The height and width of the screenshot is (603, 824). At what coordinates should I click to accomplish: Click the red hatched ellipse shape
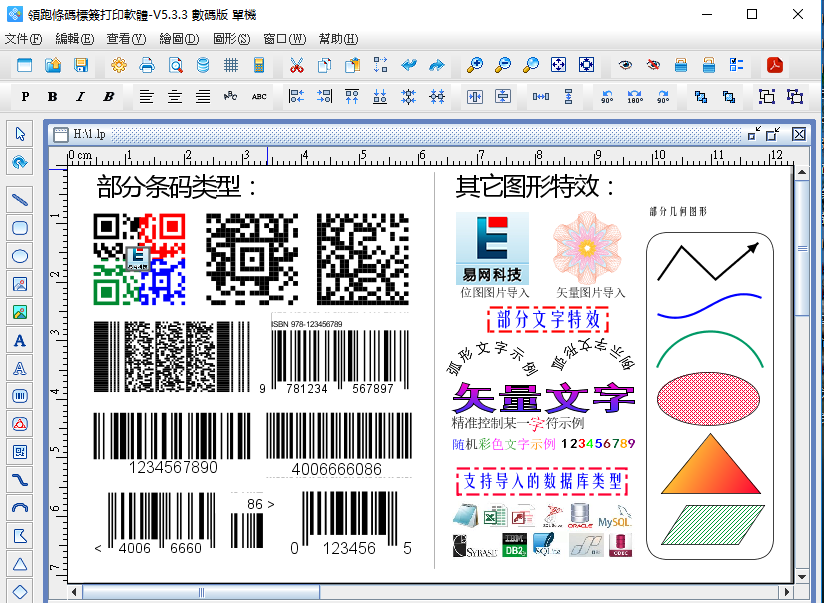(x=708, y=399)
